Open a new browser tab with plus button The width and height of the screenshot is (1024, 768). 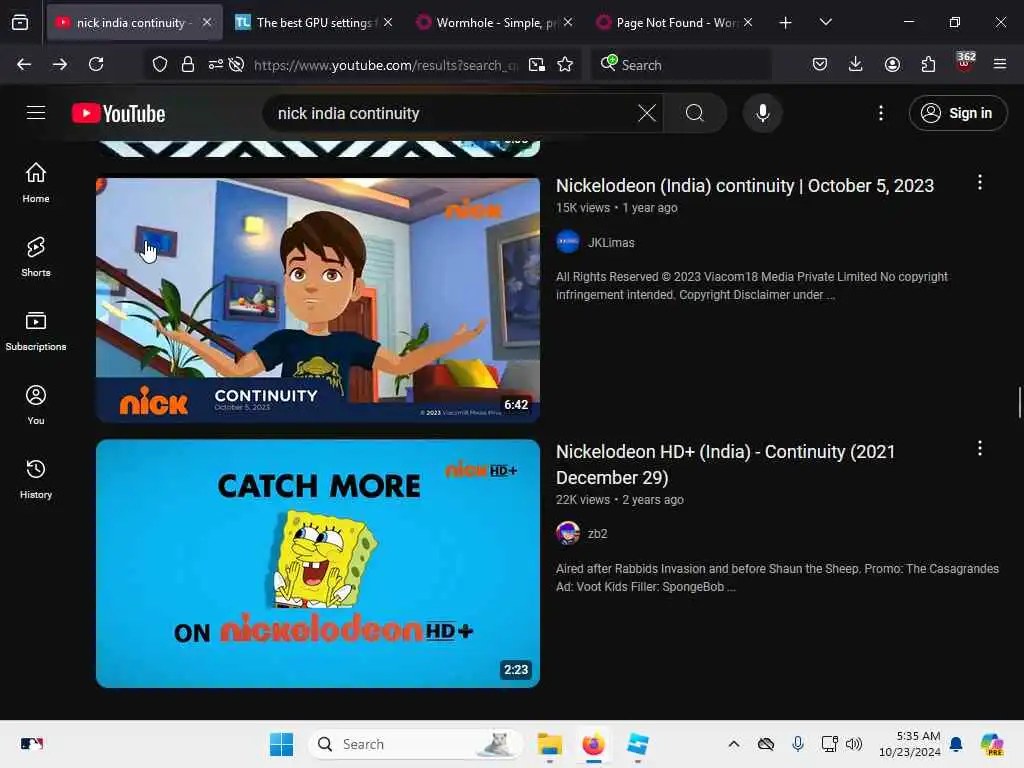click(x=786, y=23)
